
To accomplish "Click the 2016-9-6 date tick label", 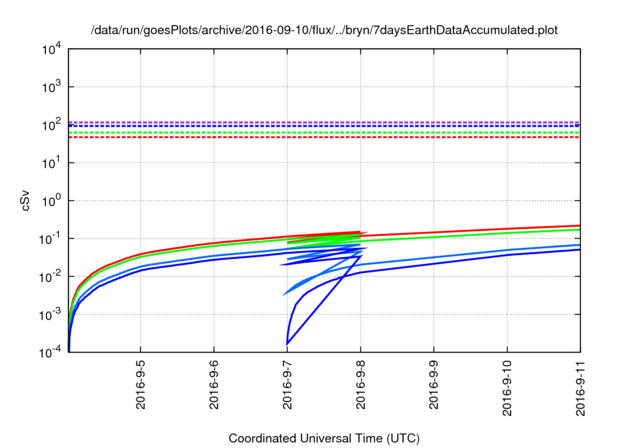I will click(214, 384).
